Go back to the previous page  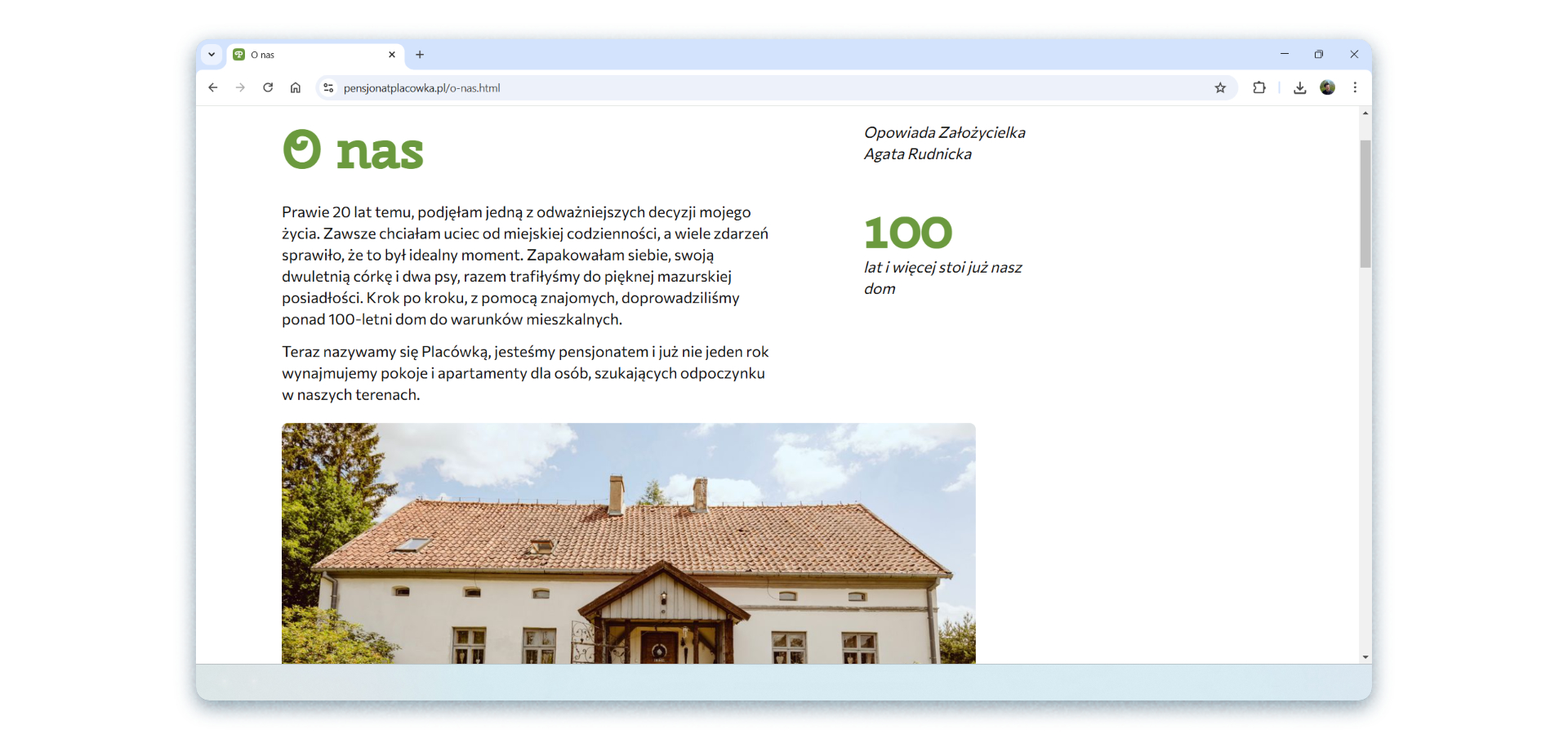click(x=213, y=87)
